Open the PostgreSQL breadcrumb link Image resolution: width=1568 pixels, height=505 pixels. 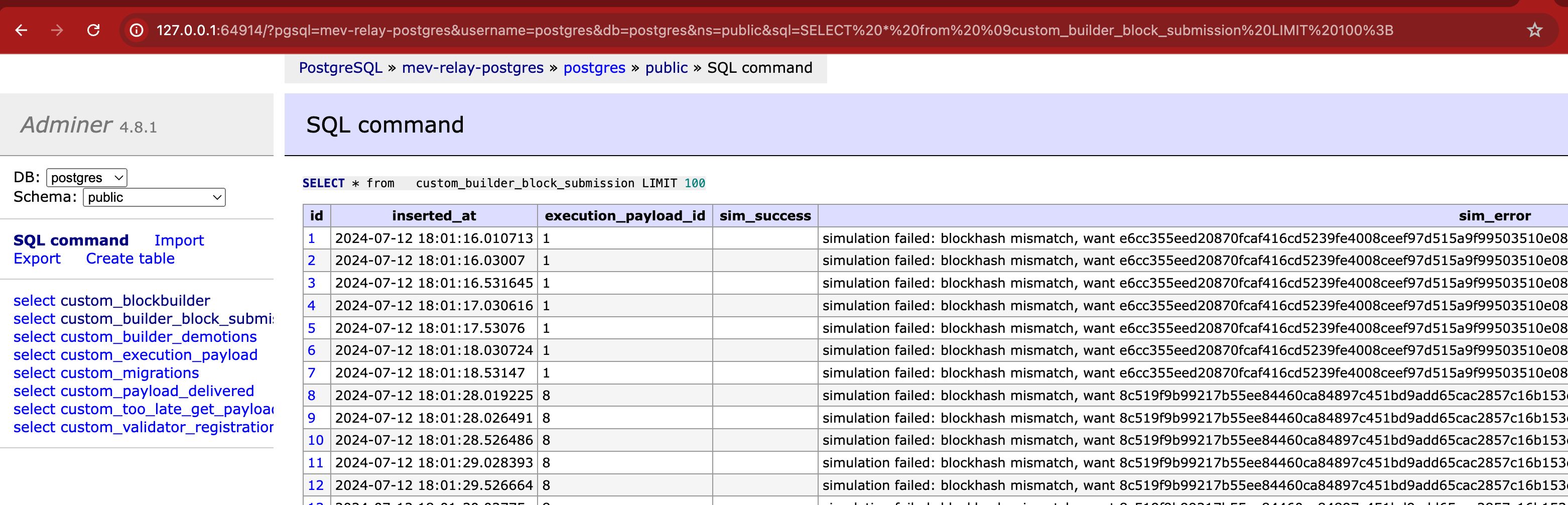(x=340, y=68)
